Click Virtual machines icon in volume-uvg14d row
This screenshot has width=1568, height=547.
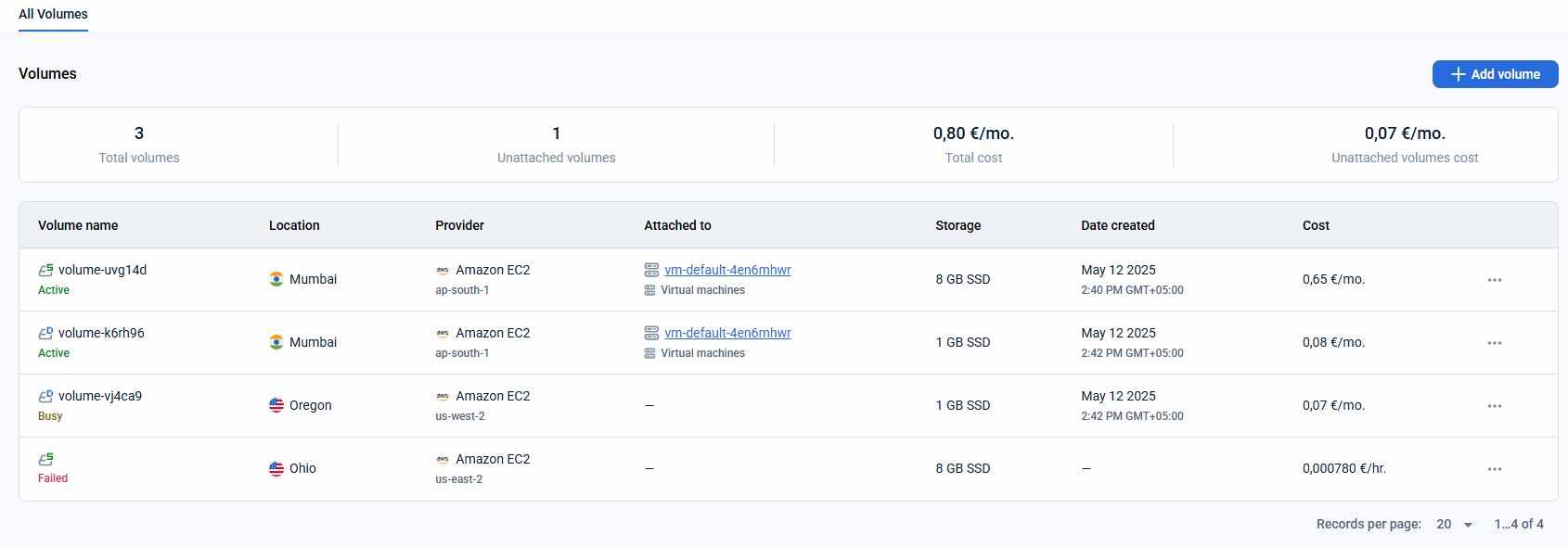point(649,290)
